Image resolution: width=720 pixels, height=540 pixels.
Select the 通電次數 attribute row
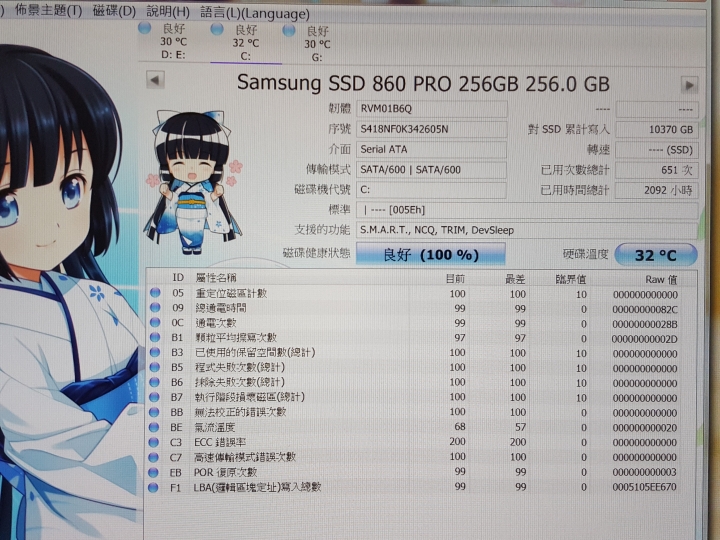click(x=415, y=323)
